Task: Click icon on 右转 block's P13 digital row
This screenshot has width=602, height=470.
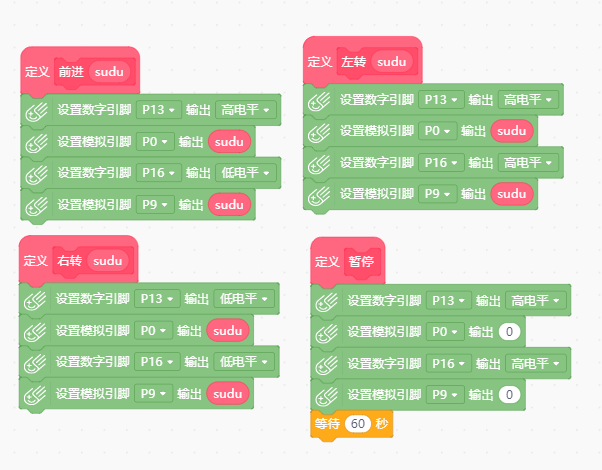Action: pyautogui.click(x=35, y=300)
